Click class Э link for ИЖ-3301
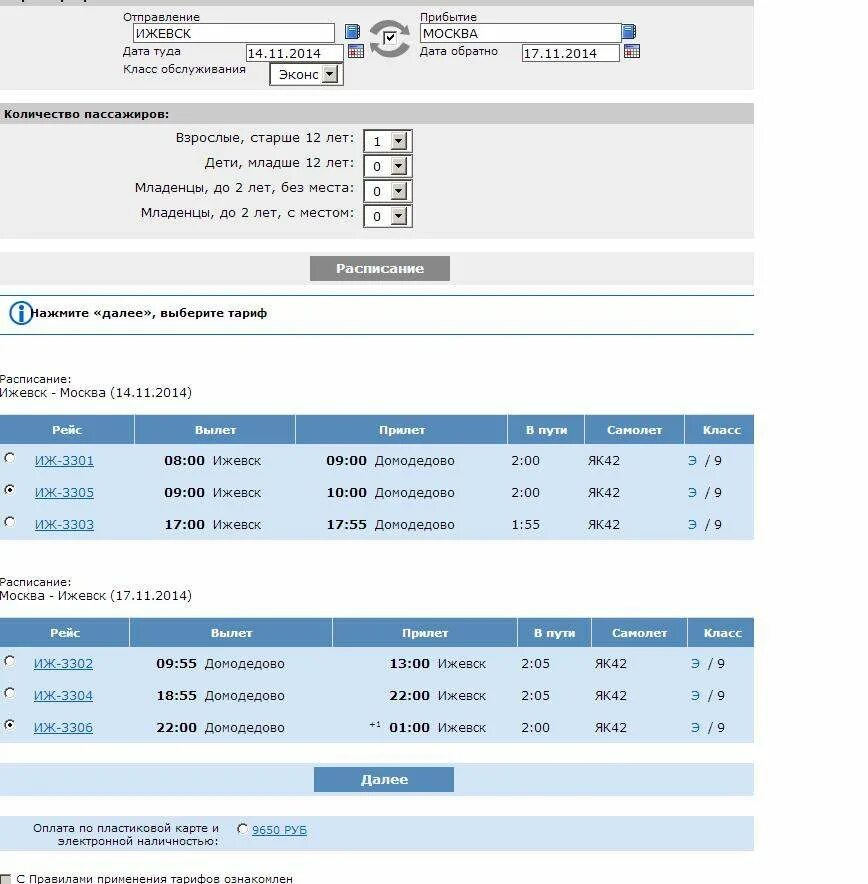868x884 pixels. click(692, 461)
